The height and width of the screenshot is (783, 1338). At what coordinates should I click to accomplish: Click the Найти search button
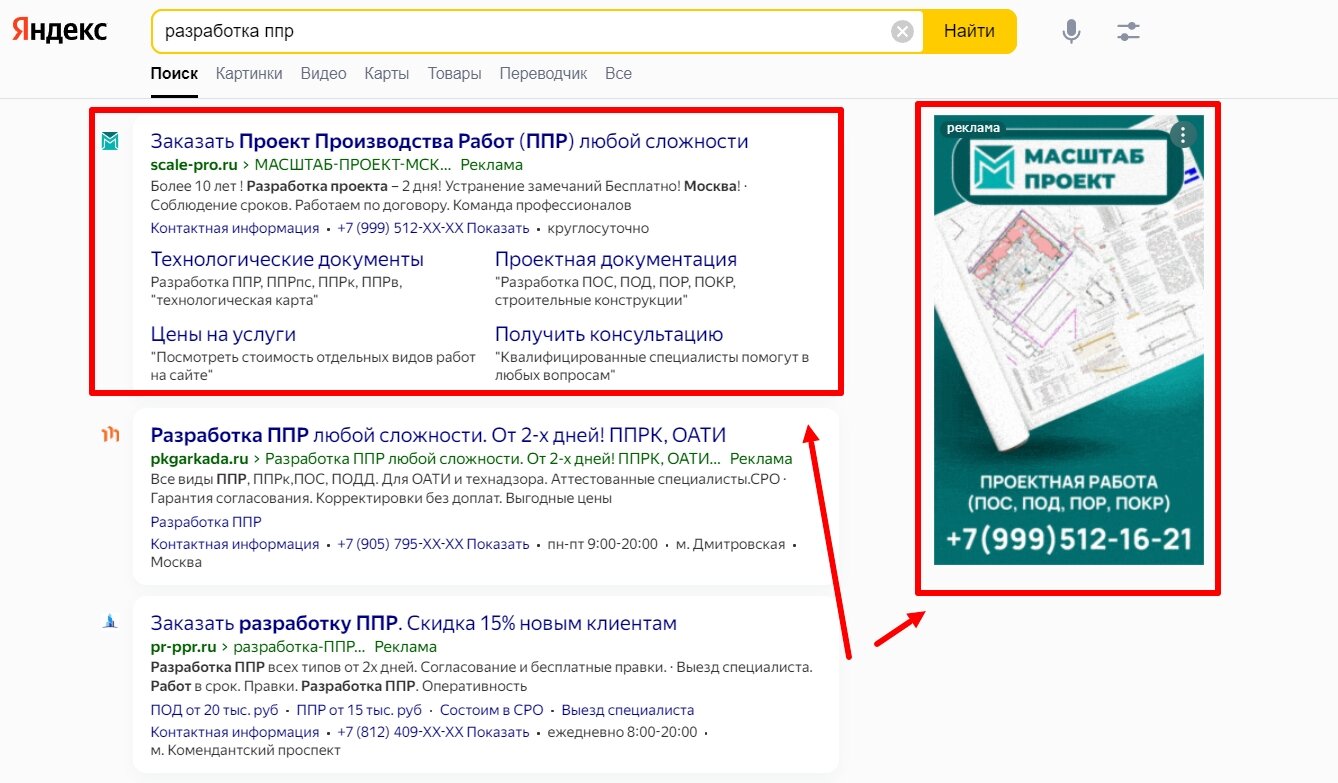(969, 31)
